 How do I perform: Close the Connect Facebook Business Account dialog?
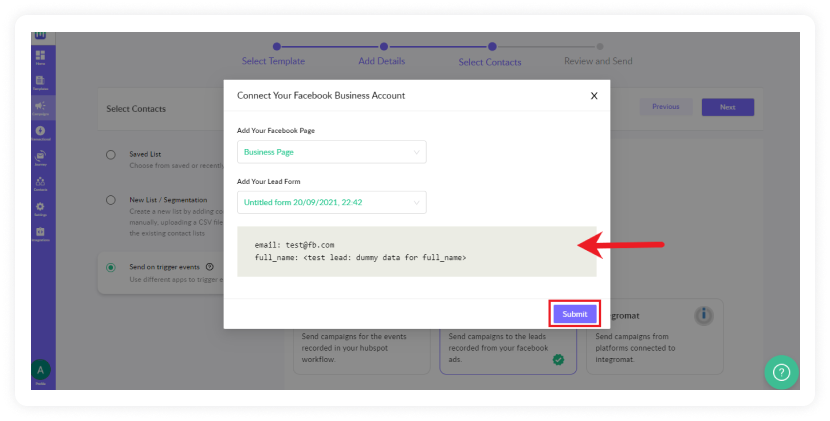click(x=594, y=96)
